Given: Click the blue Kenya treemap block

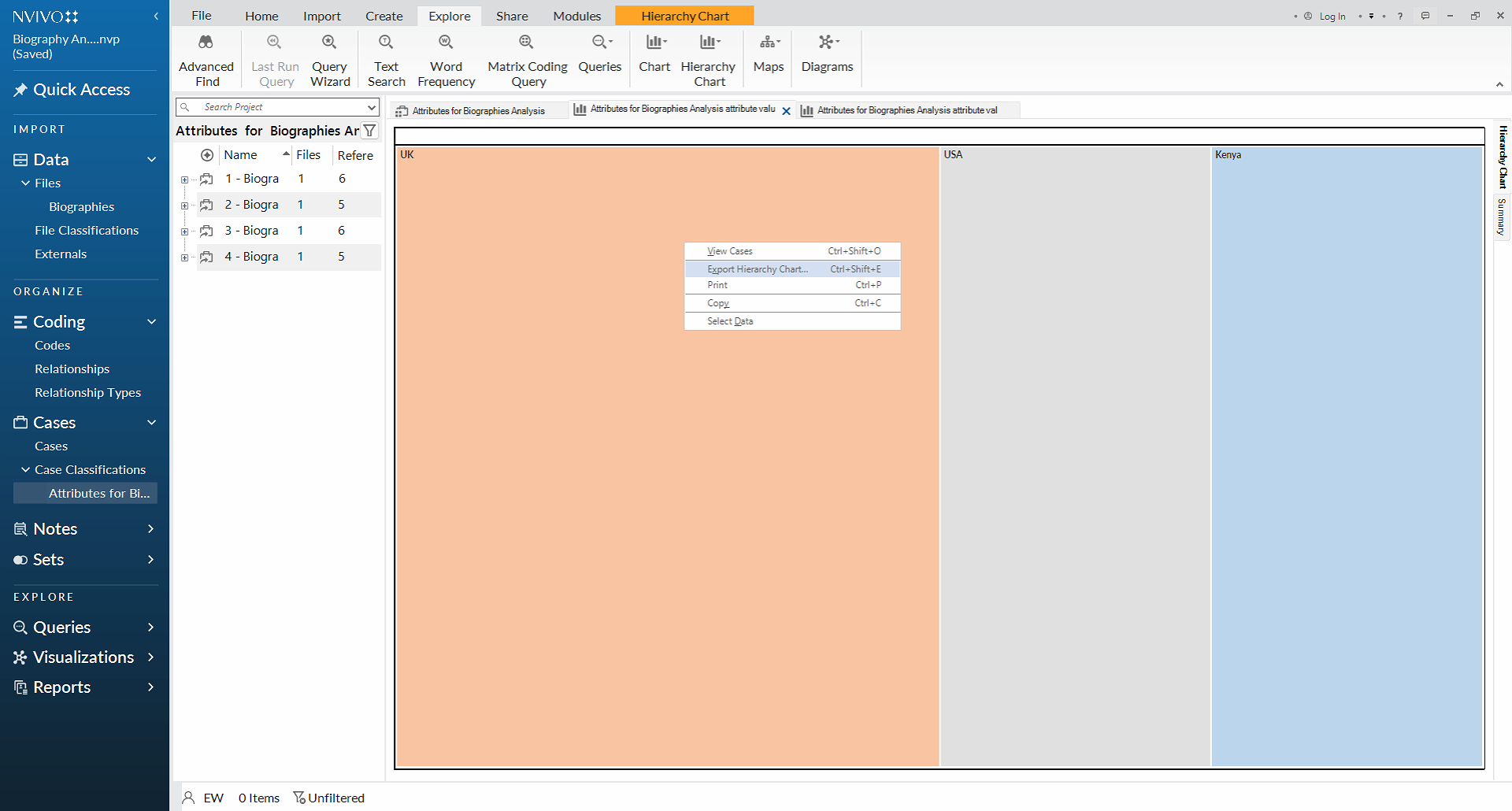Looking at the screenshot, I should pos(1347,457).
